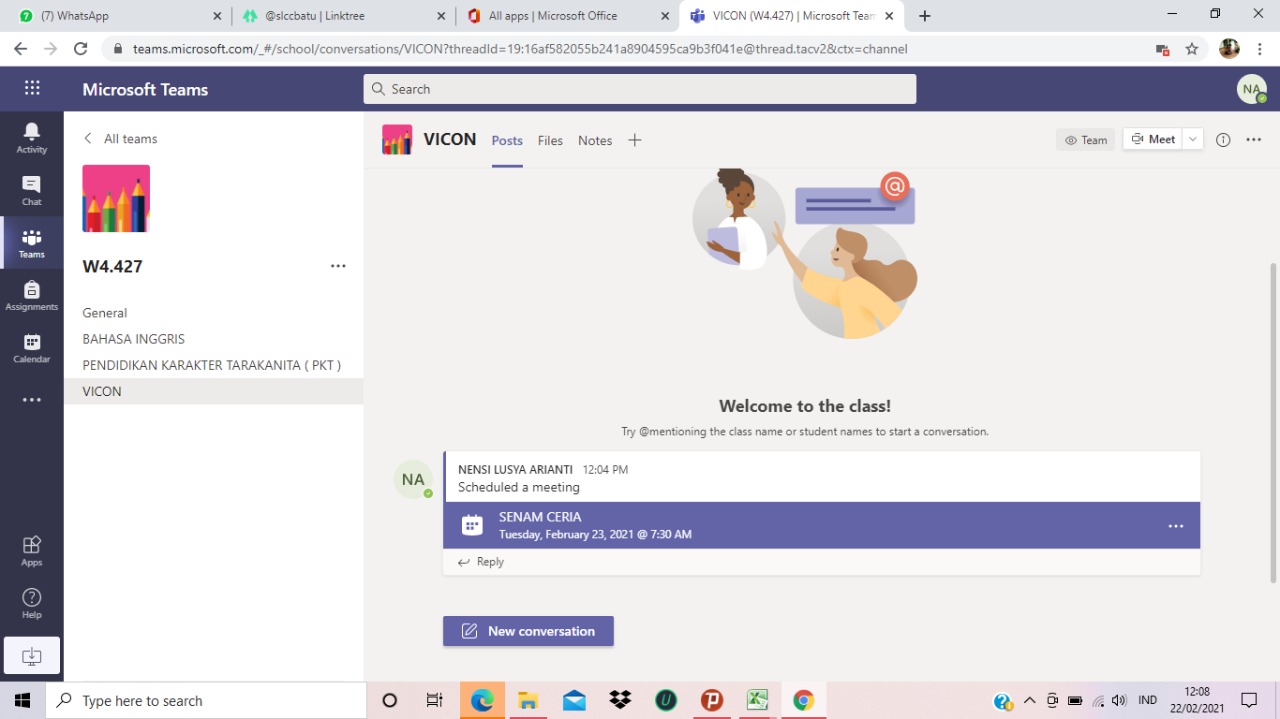Start a meeting with the Meet button
Screen dimensions: 1280x719
(1153, 140)
